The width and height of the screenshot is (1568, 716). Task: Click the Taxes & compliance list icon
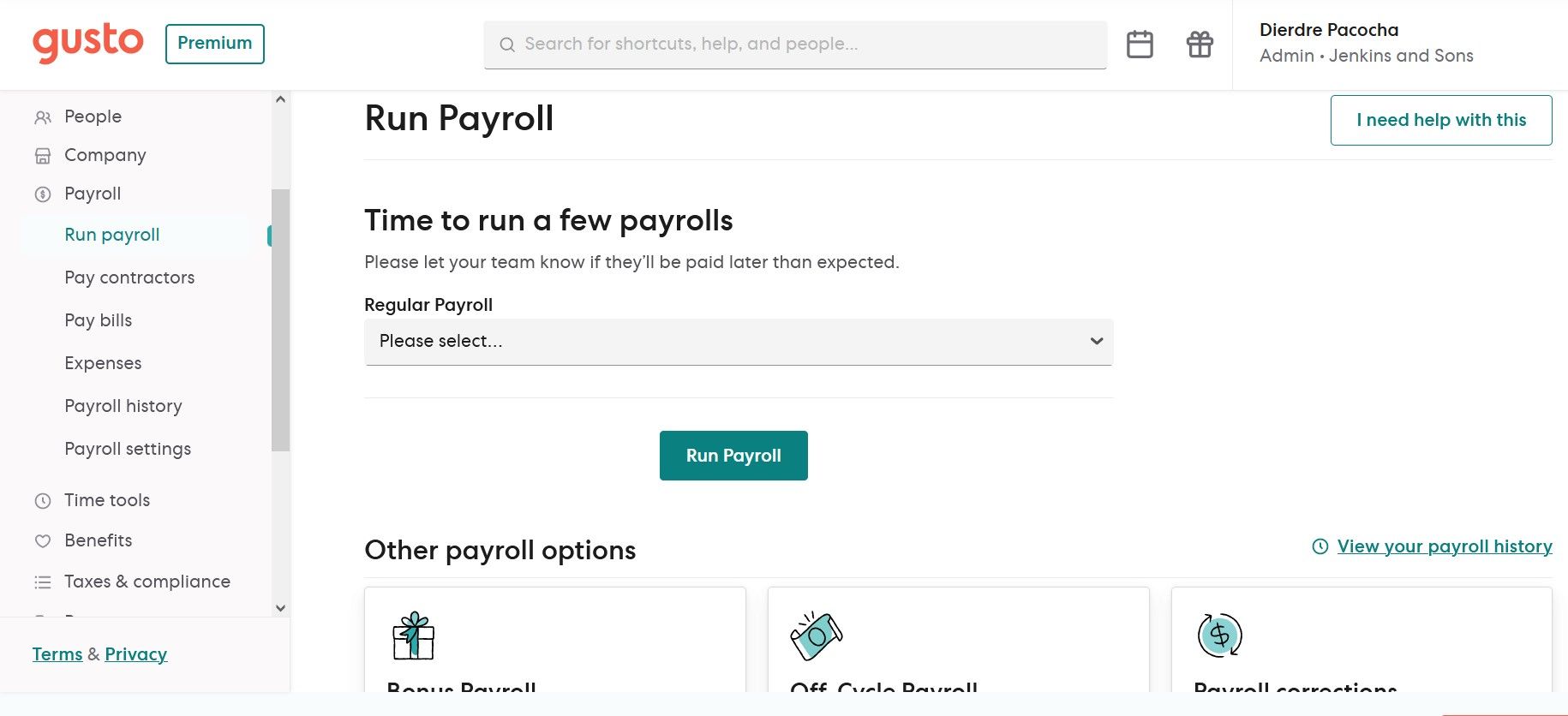pos(43,582)
